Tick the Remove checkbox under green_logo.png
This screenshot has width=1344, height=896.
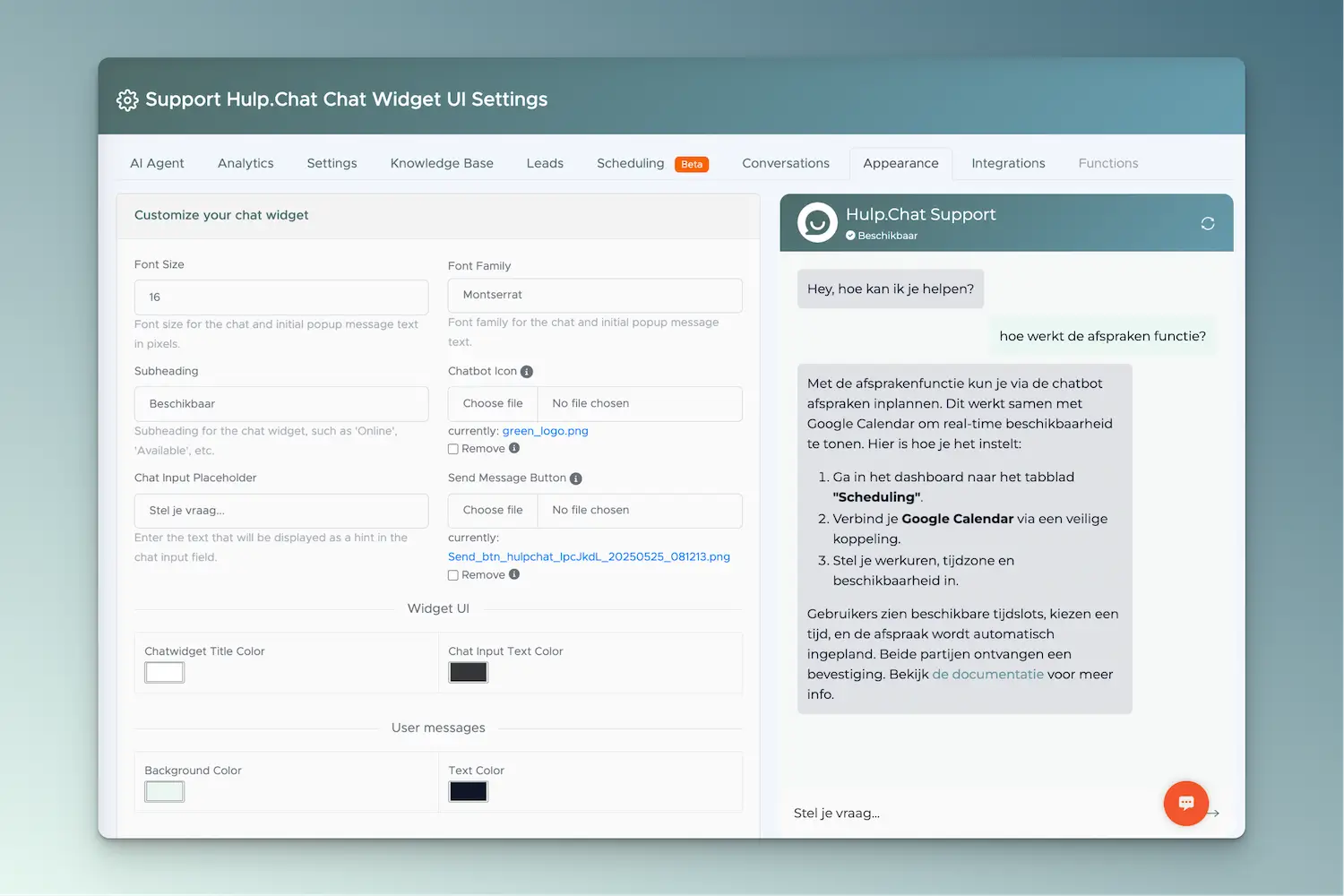453,449
